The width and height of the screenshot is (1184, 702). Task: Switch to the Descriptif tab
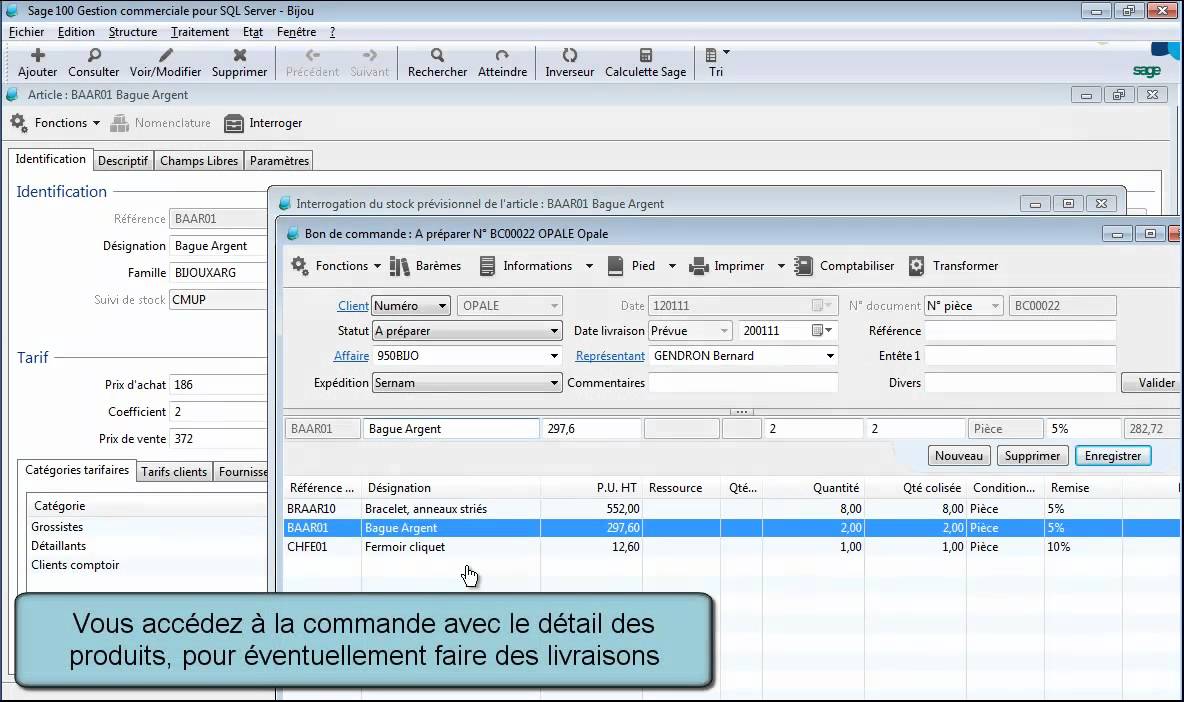pos(123,161)
